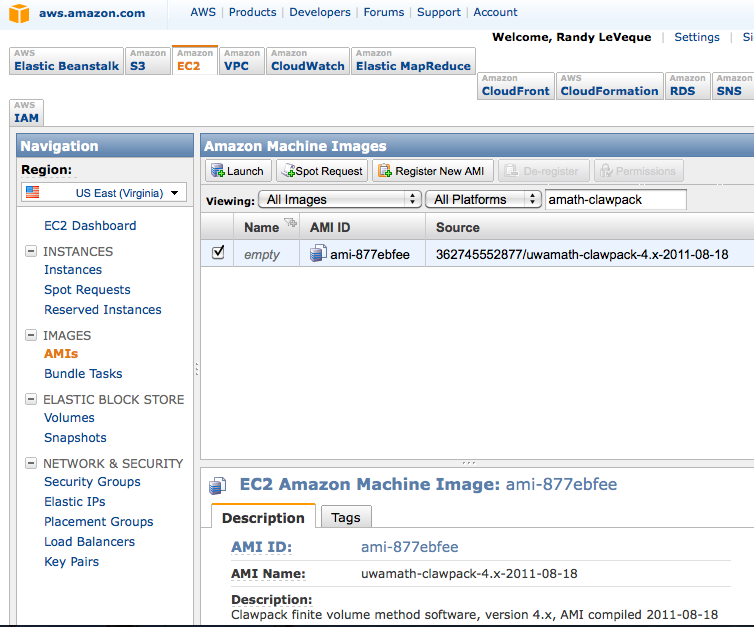754x627 pixels.
Task: Uncheck the ami-877ebfee row checkbox
Action: tap(218, 254)
